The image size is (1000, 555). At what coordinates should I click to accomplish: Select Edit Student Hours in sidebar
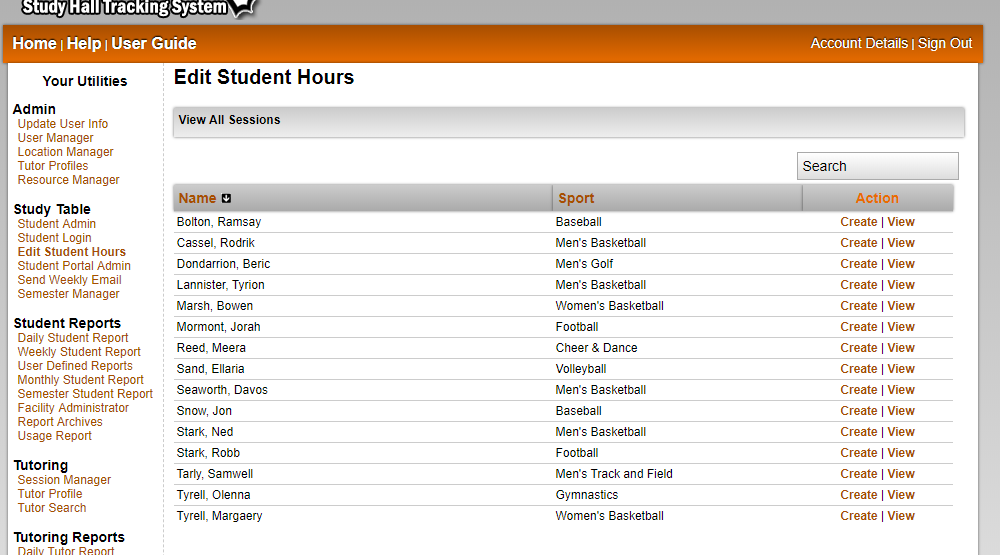(71, 252)
